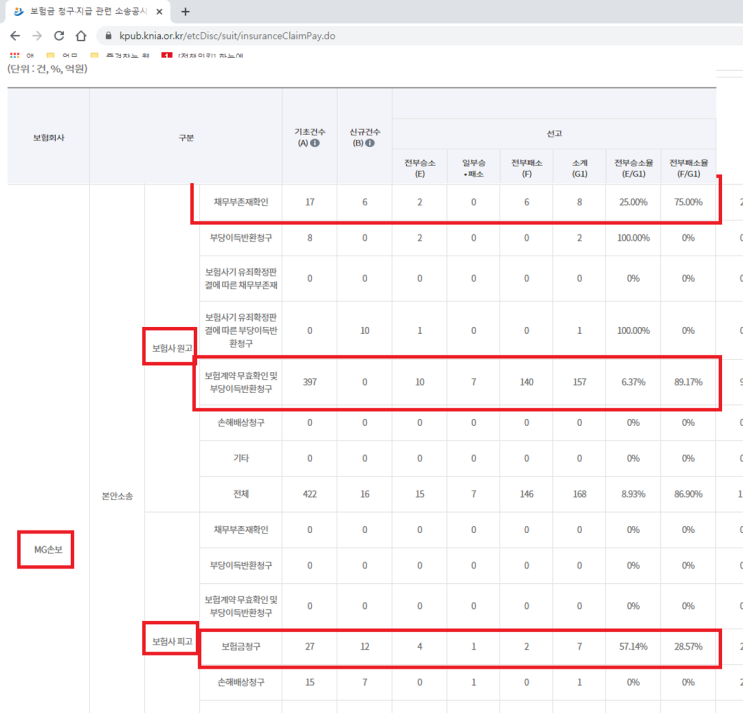Close the 보험금 청구·지급 관련 소송공시 tab

[160, 12]
